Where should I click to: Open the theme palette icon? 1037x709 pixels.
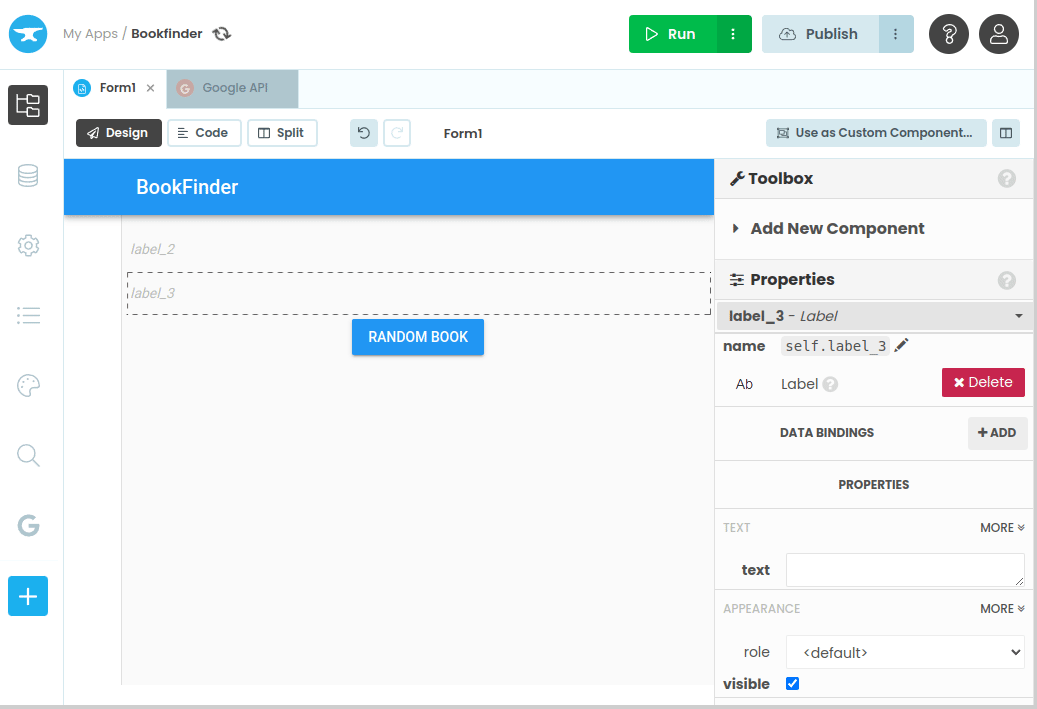(28, 386)
